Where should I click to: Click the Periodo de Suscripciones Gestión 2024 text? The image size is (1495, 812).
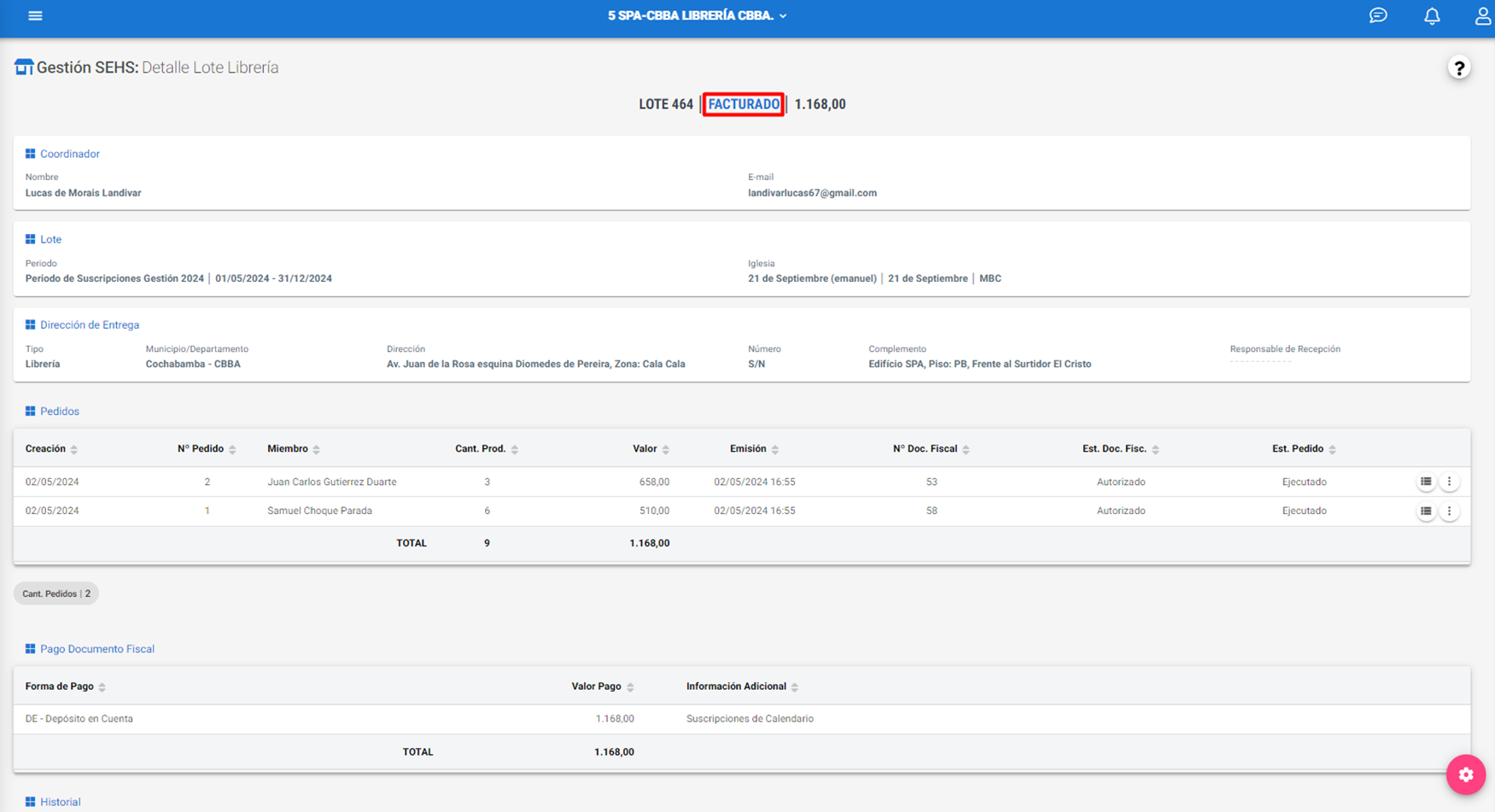click(x=114, y=278)
